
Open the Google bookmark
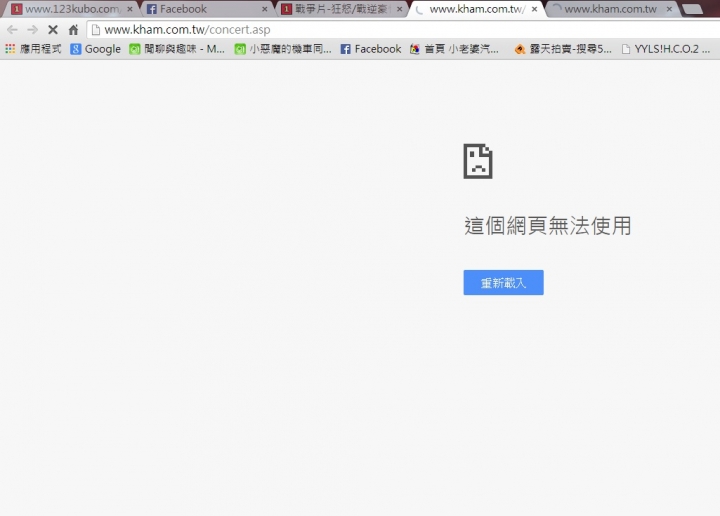96,49
